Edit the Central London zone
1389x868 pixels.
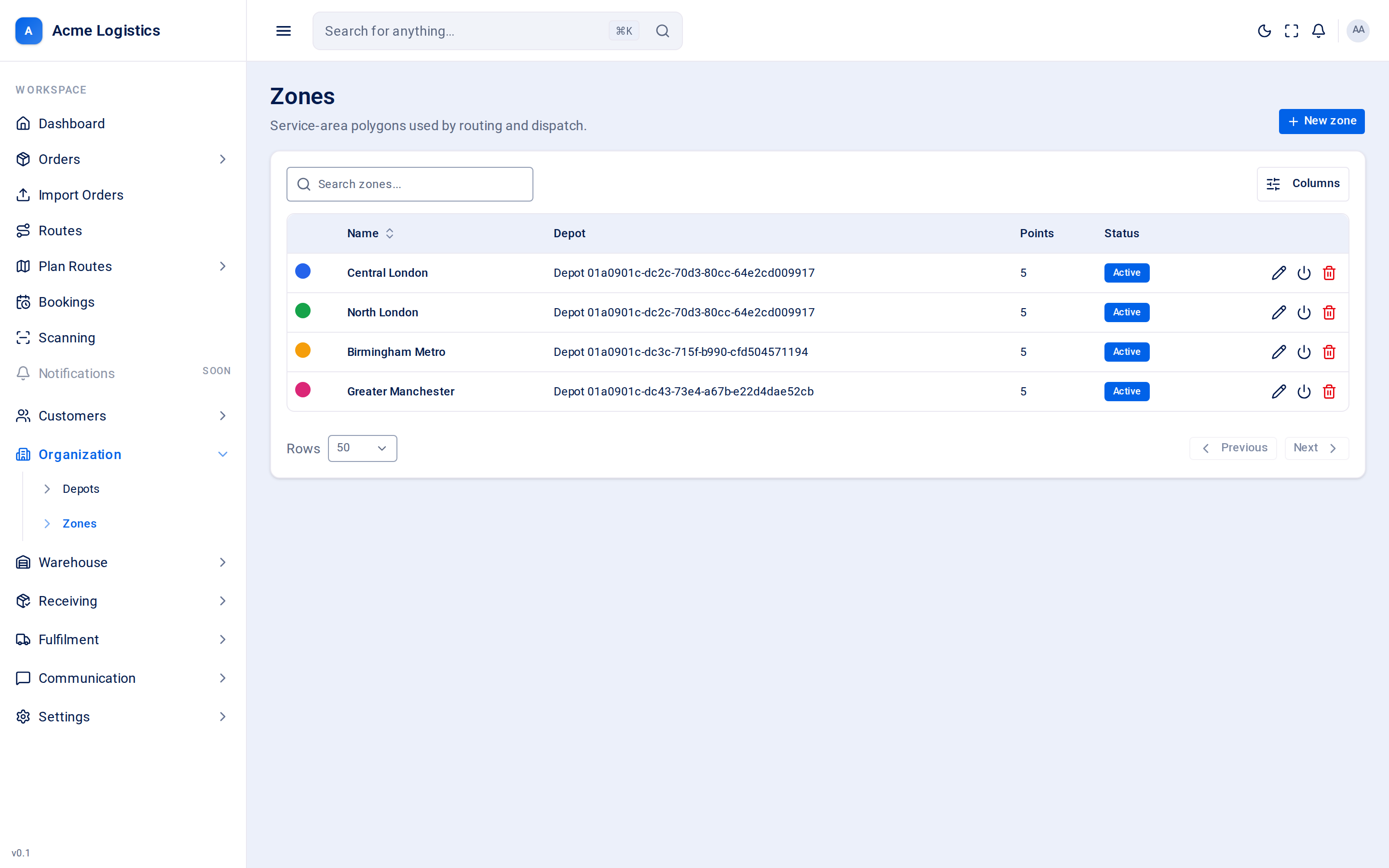pyautogui.click(x=1278, y=272)
